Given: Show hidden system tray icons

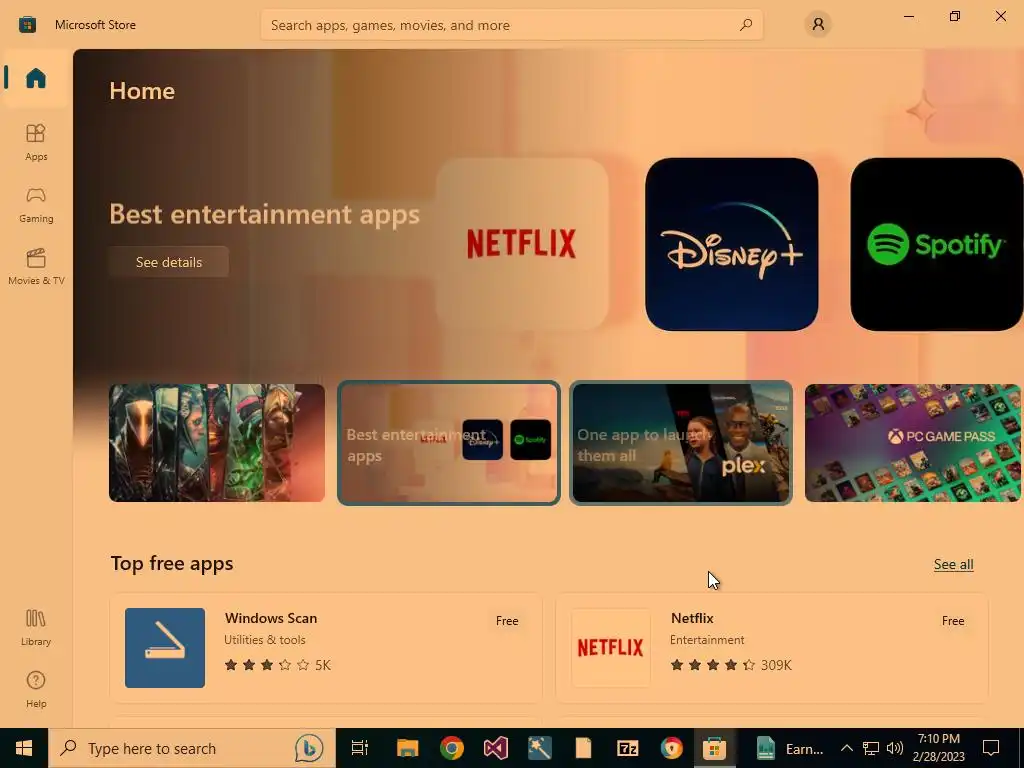Looking at the screenshot, I should click(x=846, y=748).
